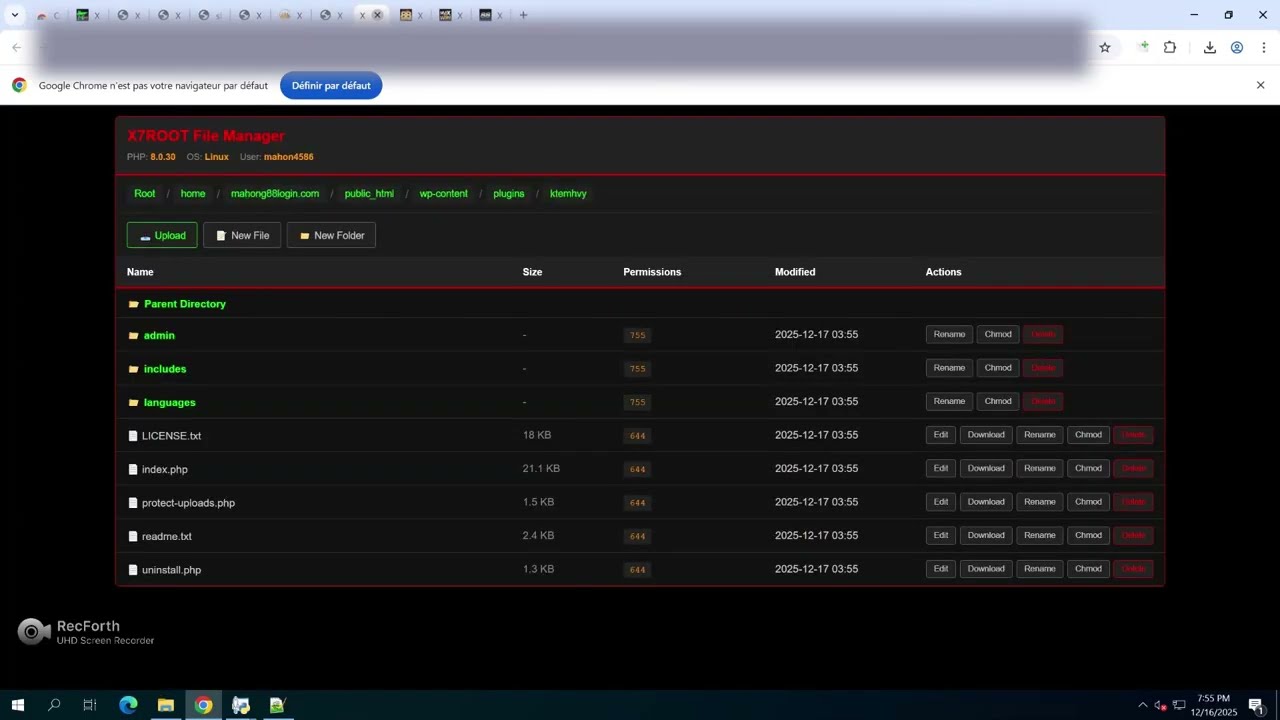Download protect-uploads.php
1280x720 pixels.
click(986, 502)
